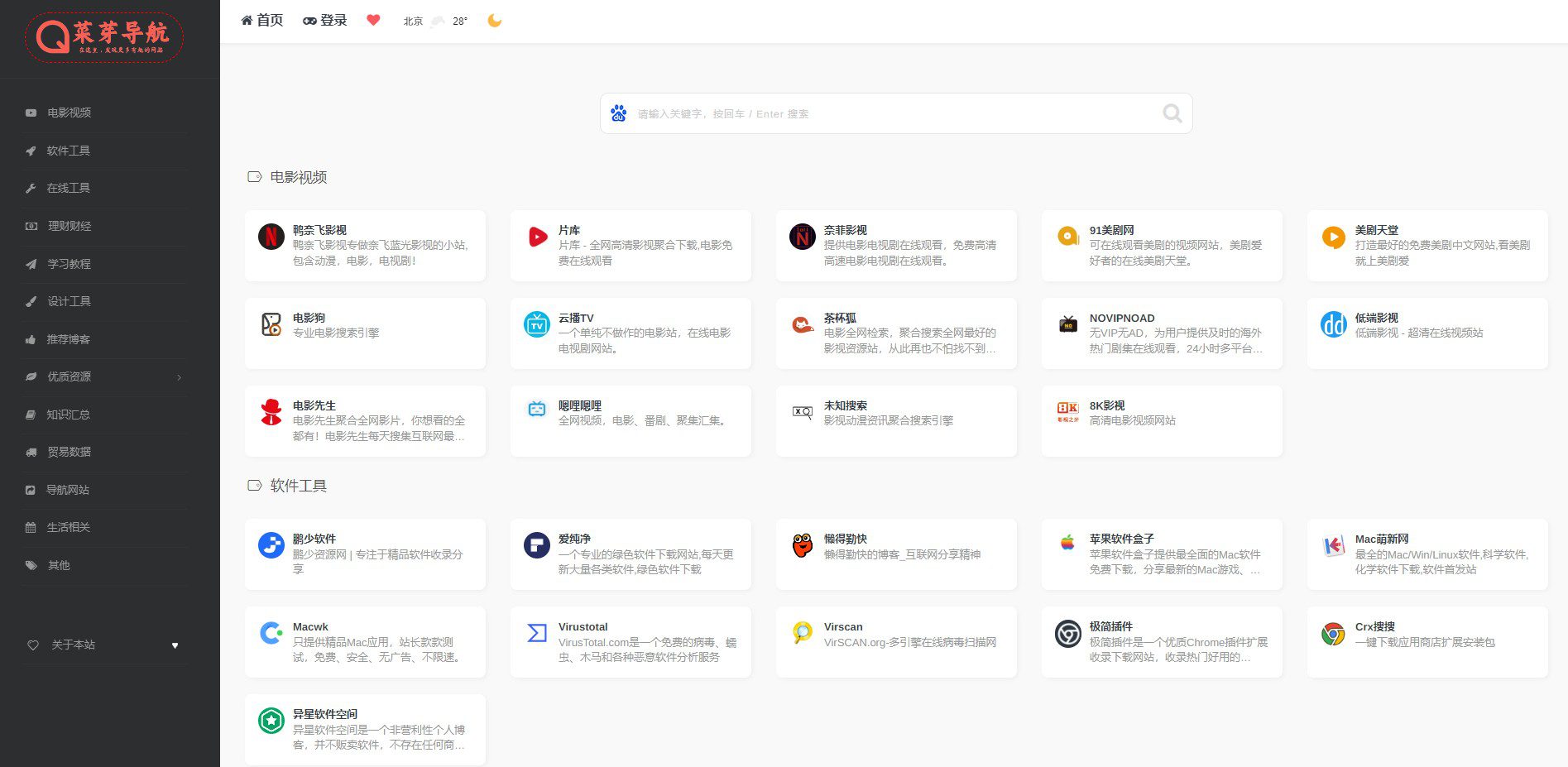Click the magnifier search button
The image size is (1568, 767).
[1172, 113]
